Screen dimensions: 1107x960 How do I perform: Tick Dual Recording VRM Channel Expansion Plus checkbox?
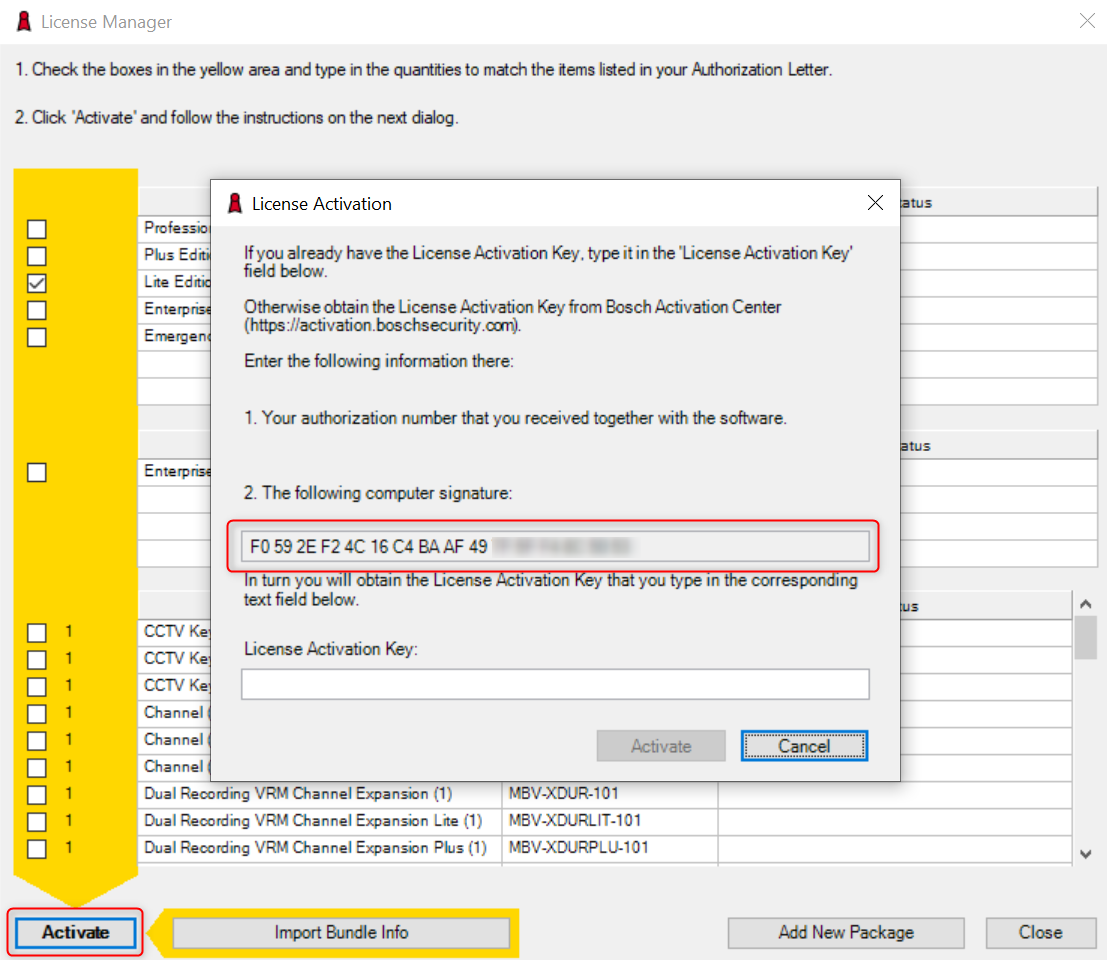pos(37,850)
